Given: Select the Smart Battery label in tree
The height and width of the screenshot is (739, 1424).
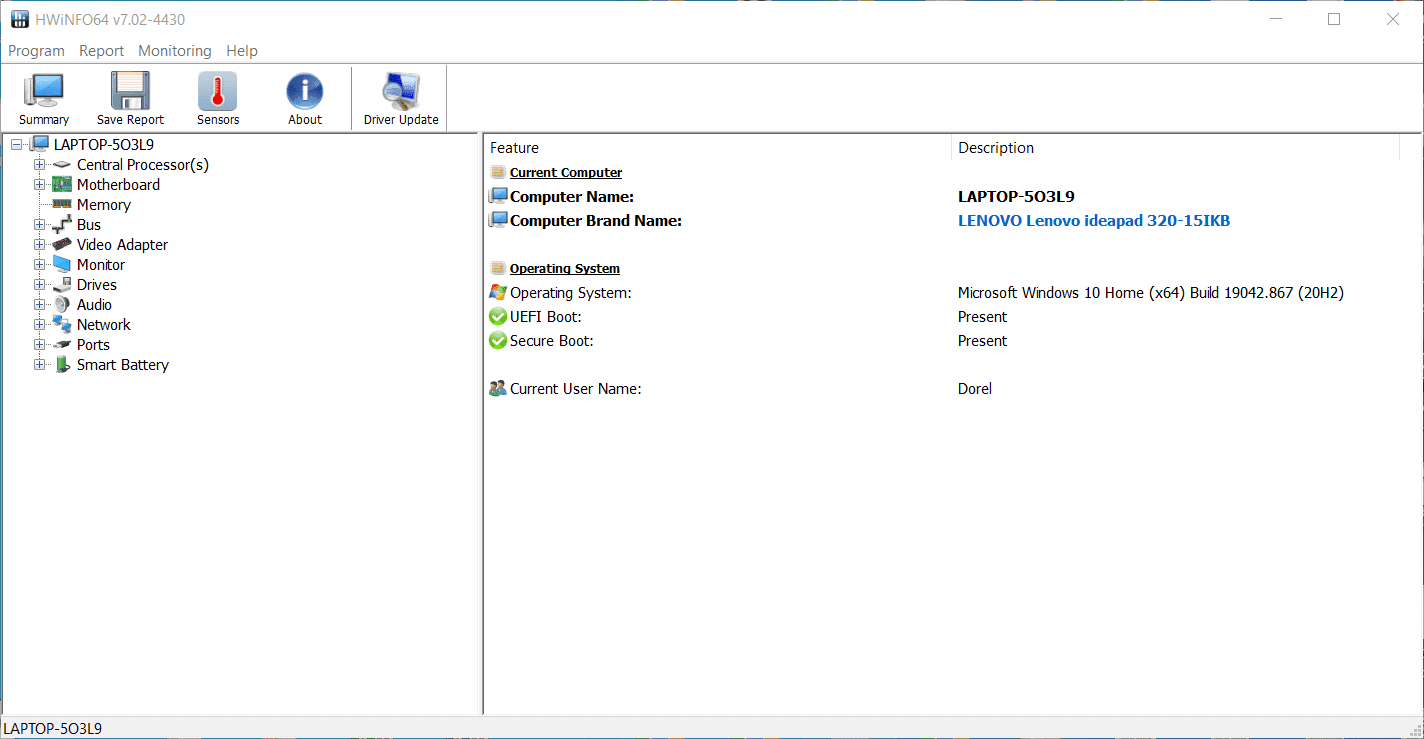Looking at the screenshot, I should tap(123, 365).
